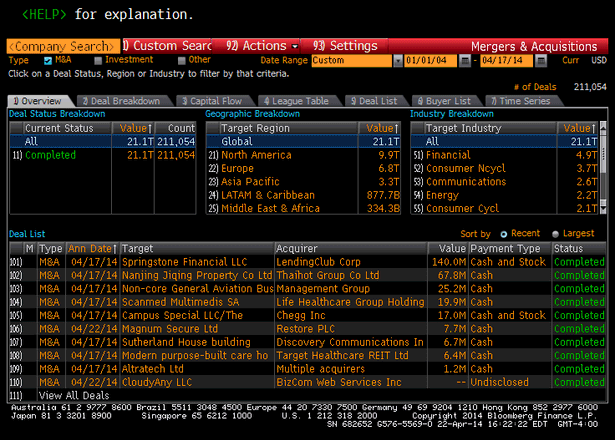Filter by Financial industry
Screen dimensions: 615x440
tap(448, 155)
